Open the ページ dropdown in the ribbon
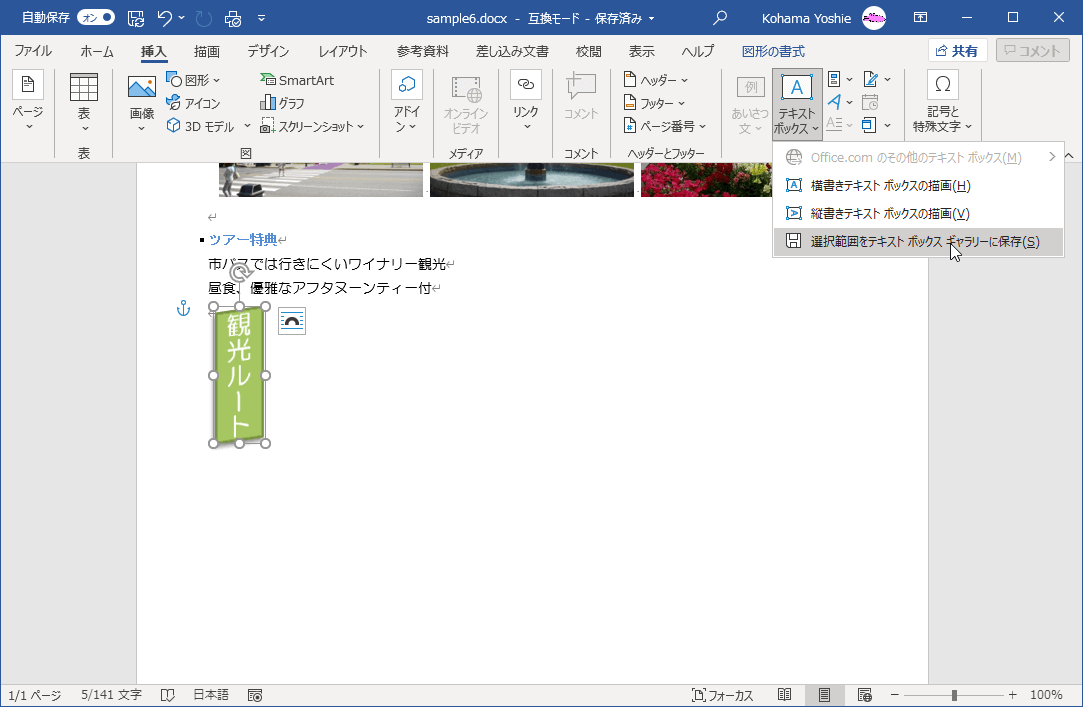Screen dimensions: 1083x707 [x=28, y=101]
